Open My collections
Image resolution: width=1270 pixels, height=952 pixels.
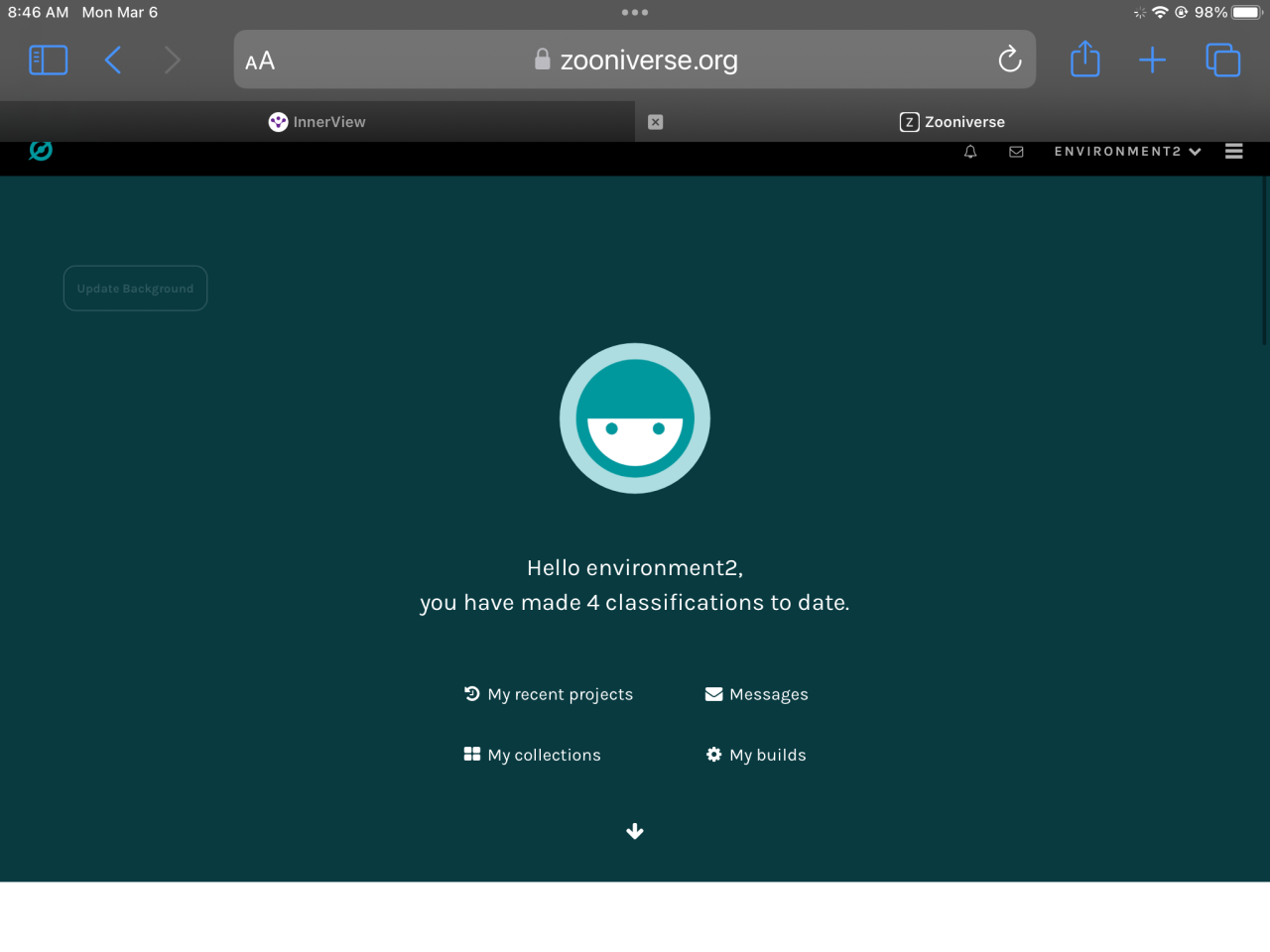click(533, 755)
